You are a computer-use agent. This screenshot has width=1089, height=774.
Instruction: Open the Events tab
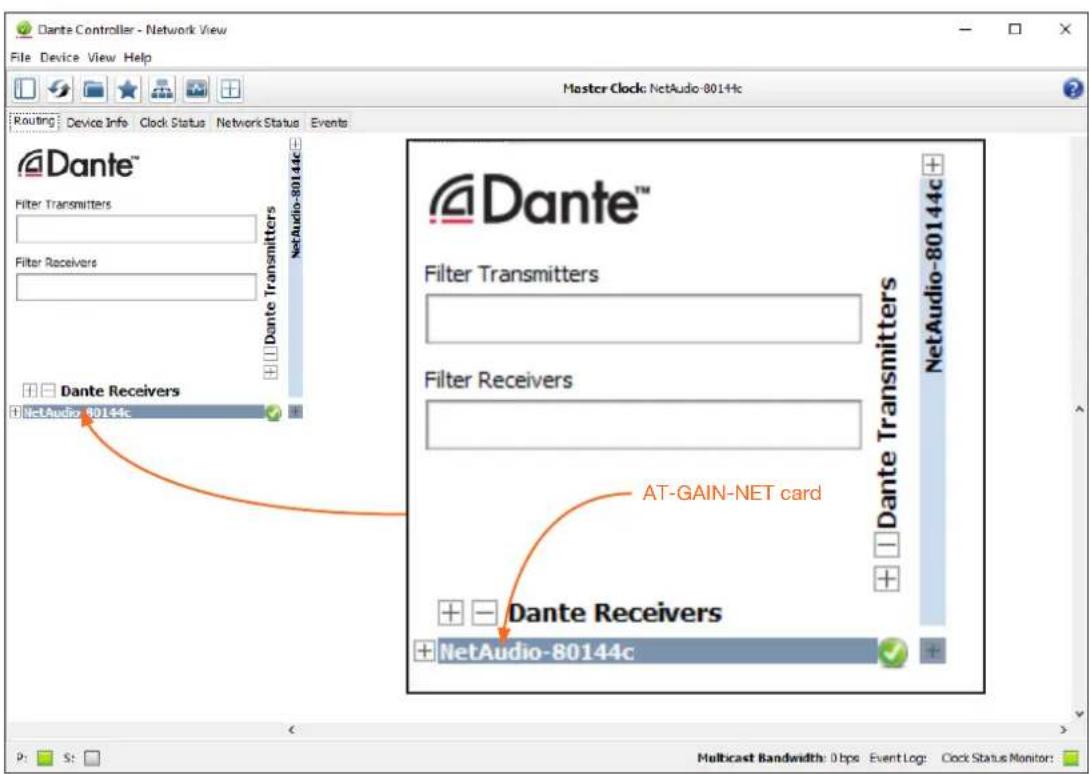[329, 122]
